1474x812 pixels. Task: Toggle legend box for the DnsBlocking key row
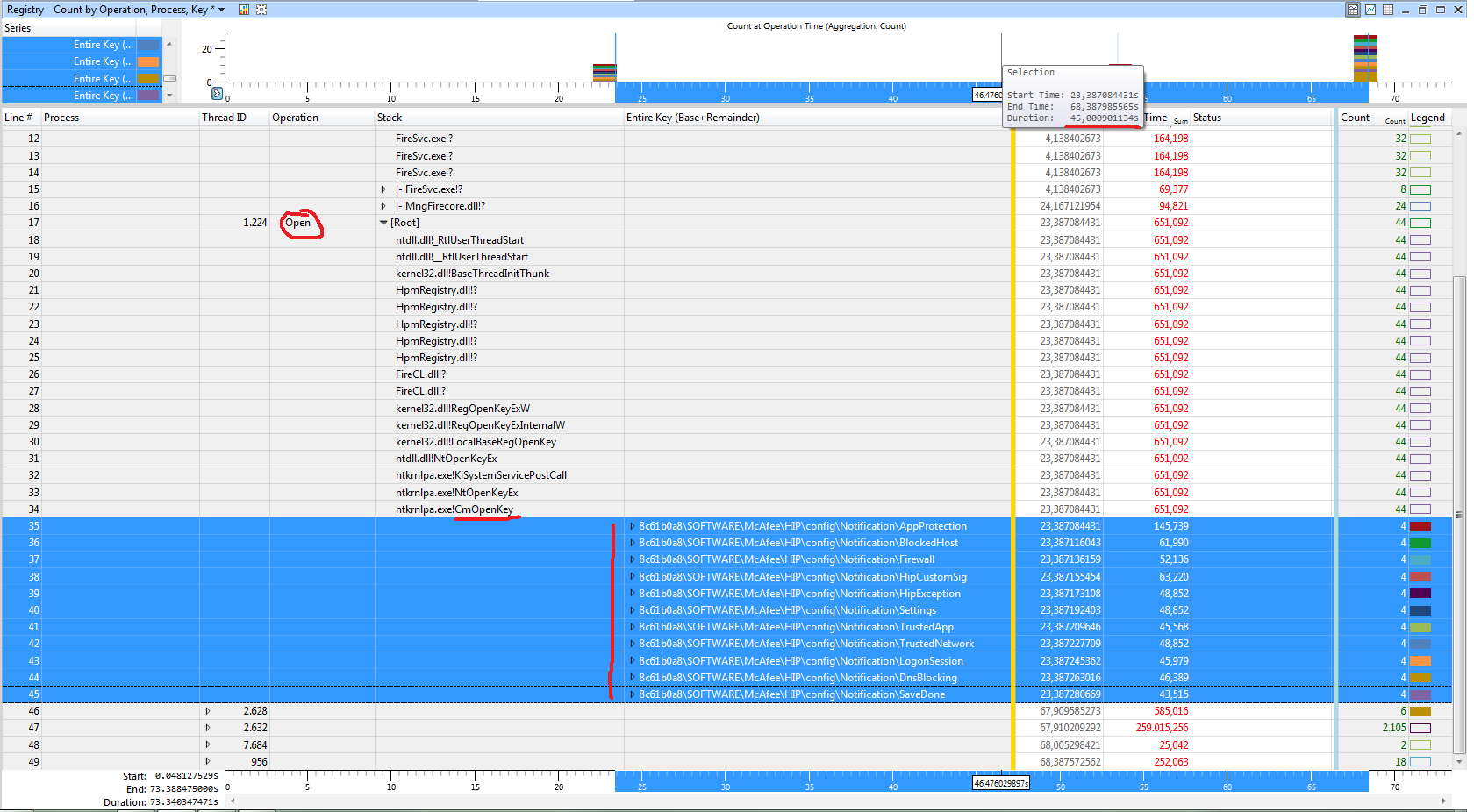[x=1420, y=678]
